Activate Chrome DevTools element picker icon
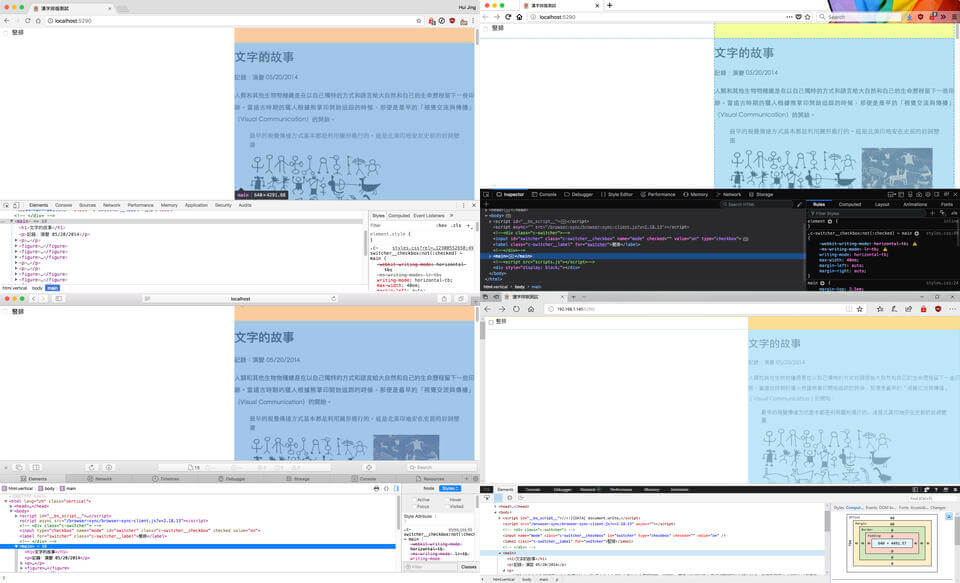Screen dimensions: 960x583 pyautogui.click(x=6, y=205)
